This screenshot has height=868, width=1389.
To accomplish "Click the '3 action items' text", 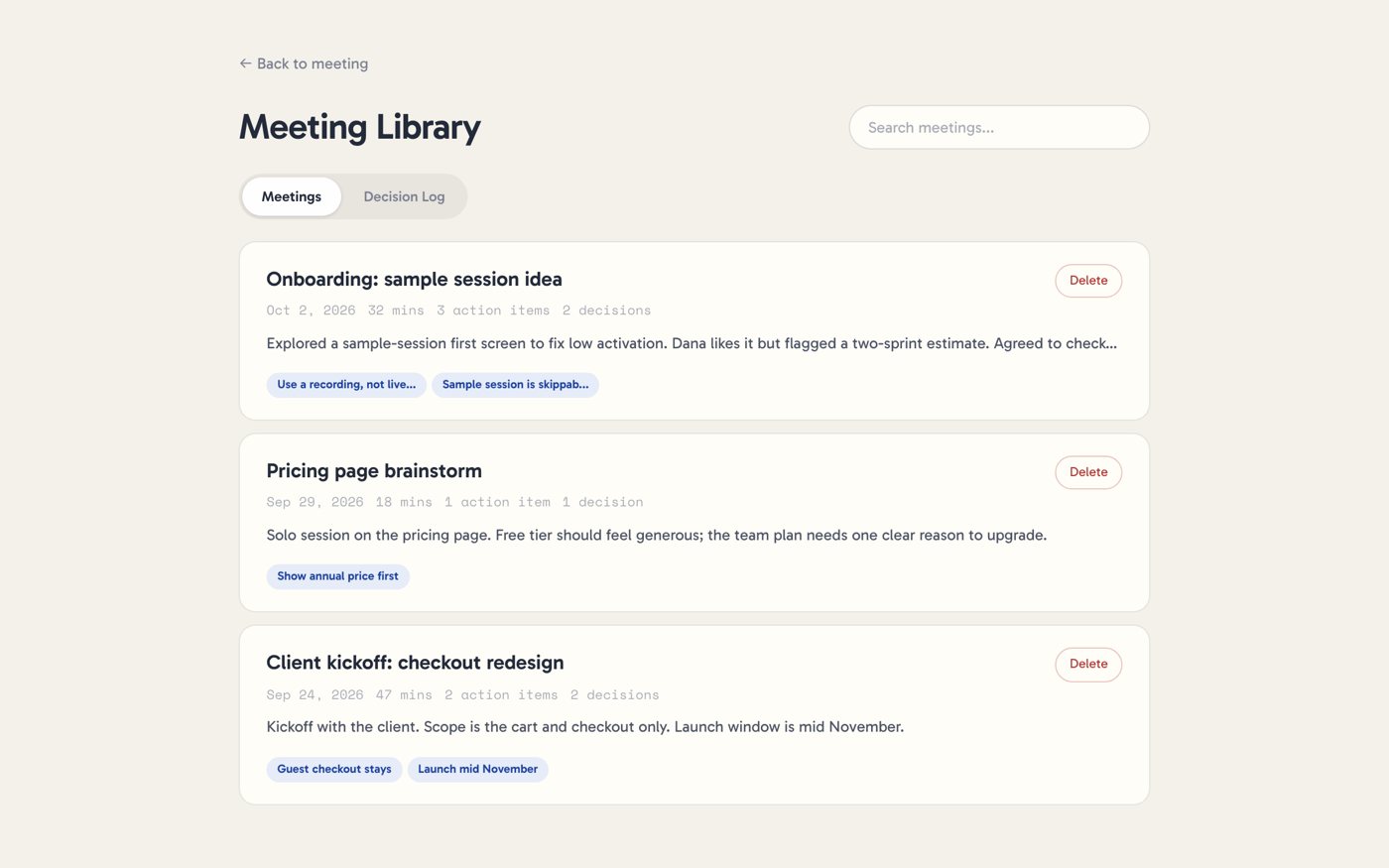I will (493, 310).
